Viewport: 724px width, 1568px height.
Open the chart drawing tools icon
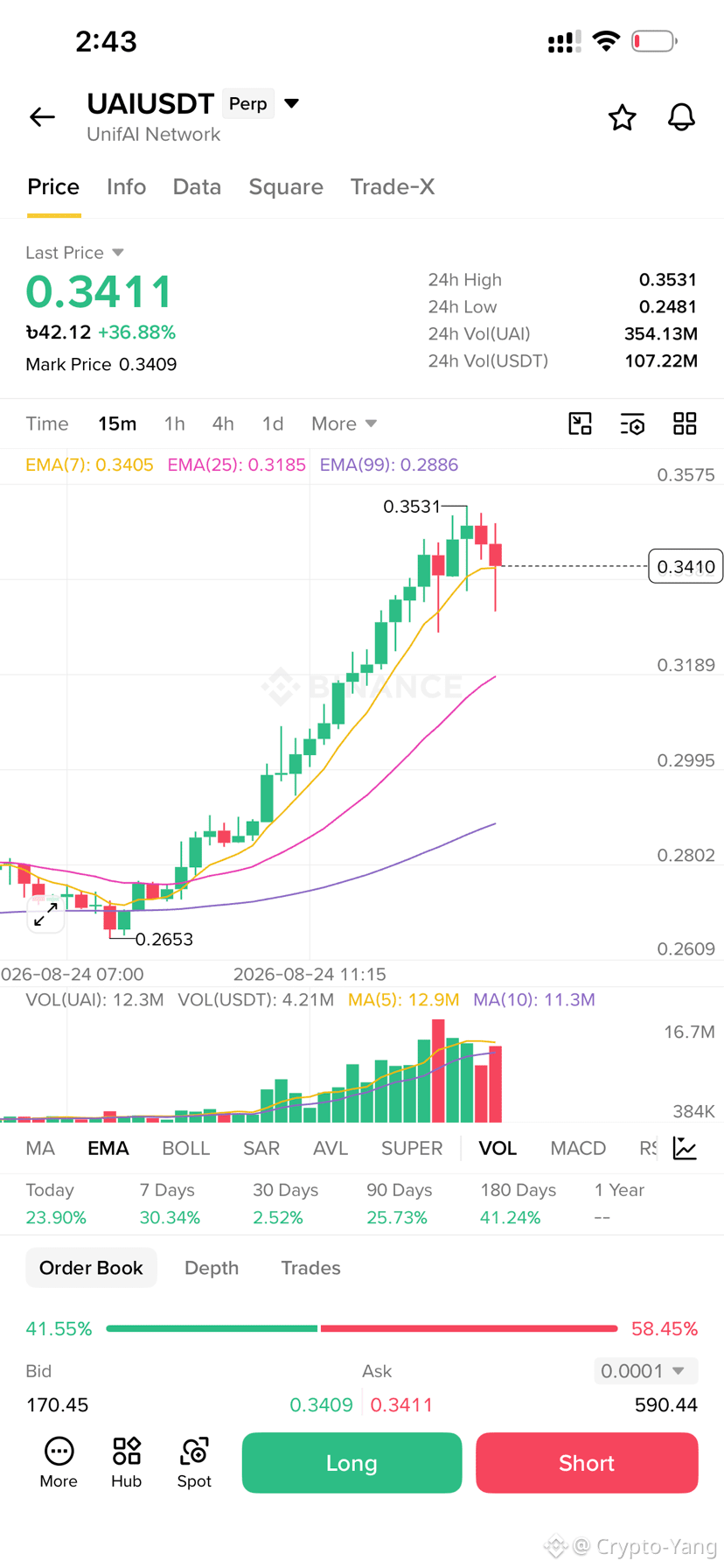point(580,423)
